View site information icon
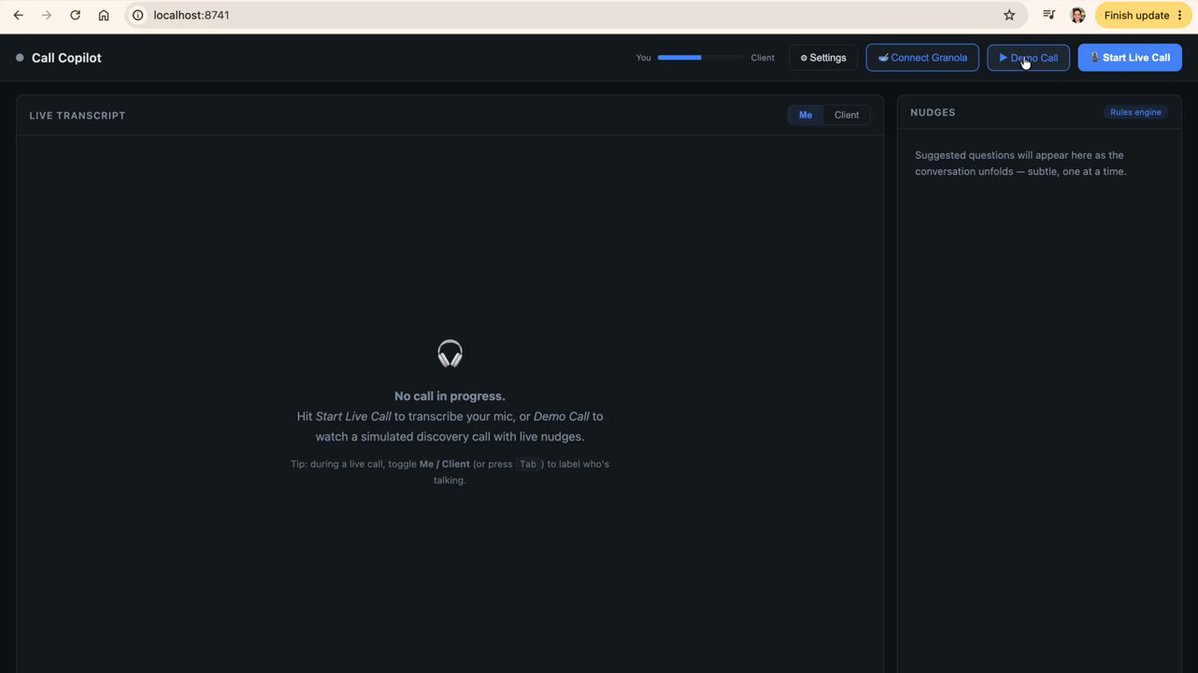The width and height of the screenshot is (1198, 673). coord(138,15)
